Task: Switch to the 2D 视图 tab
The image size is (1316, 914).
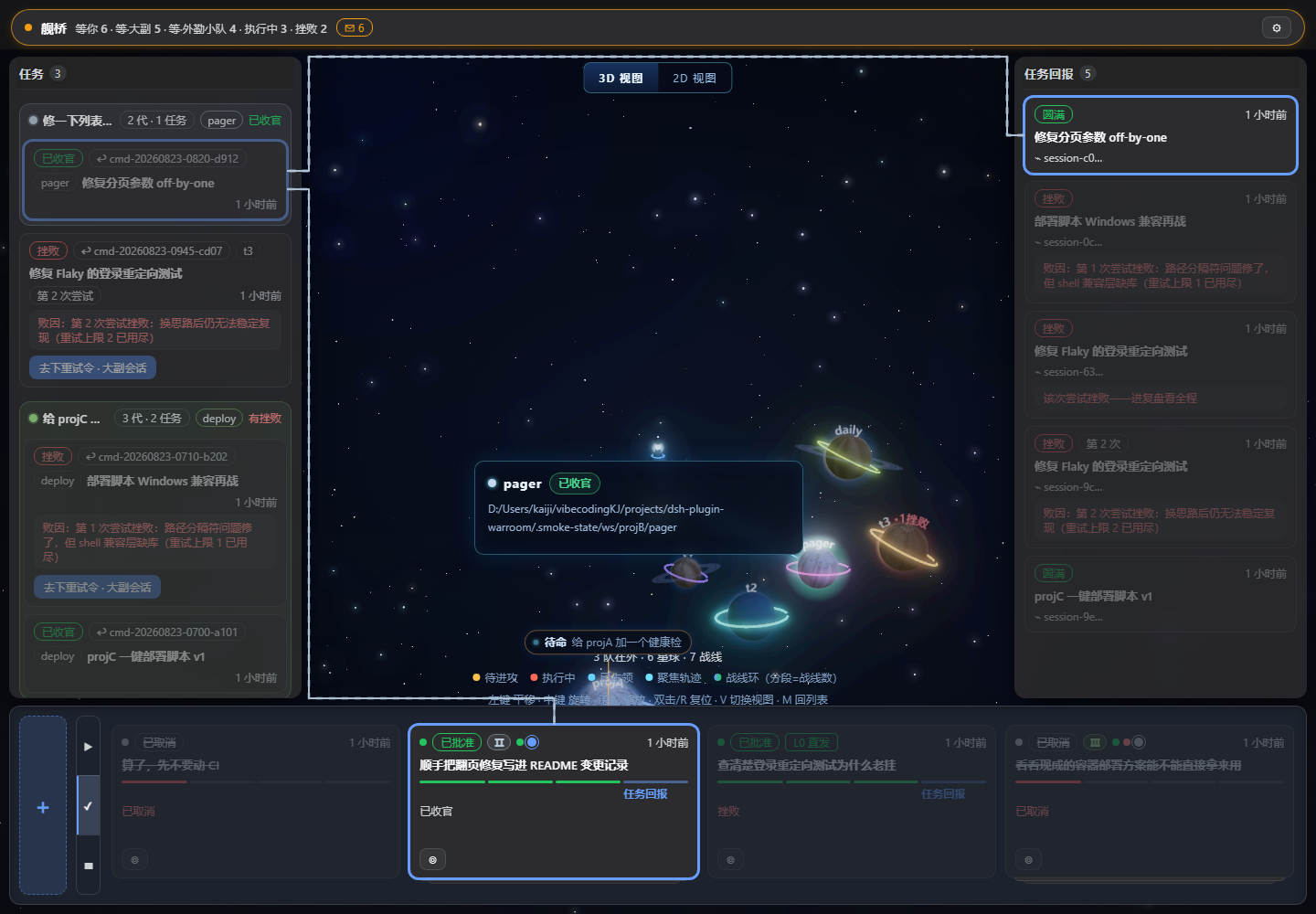Action: 695,78
